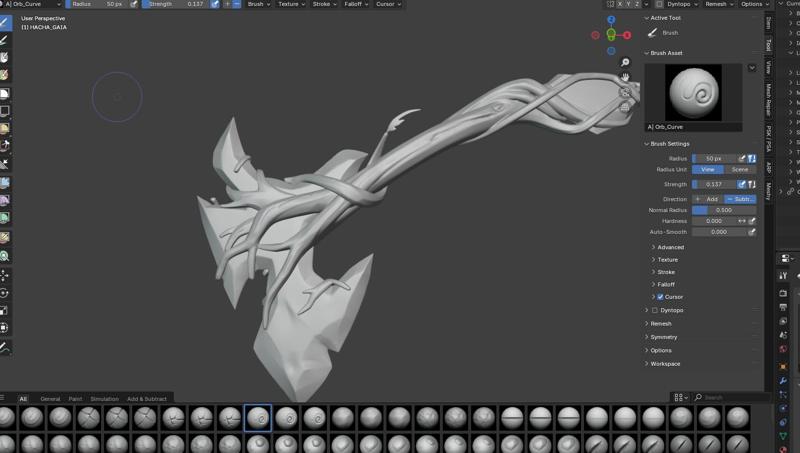Enable the Dyntopo checkbox in sidebar
Viewport: 800px width, 453px height.
tap(655, 310)
